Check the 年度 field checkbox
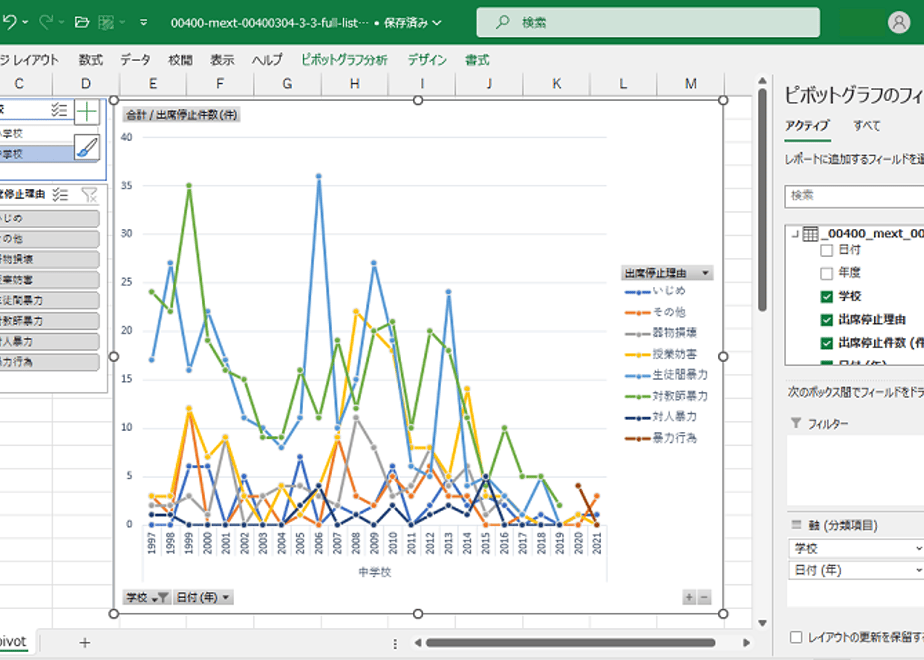Viewport: 924px width, 660px height. pyautogui.click(x=826, y=273)
